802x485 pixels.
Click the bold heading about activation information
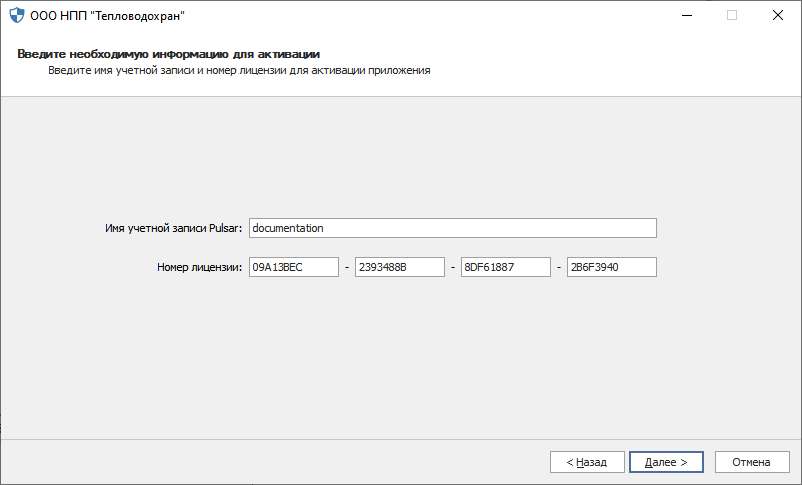pos(175,53)
